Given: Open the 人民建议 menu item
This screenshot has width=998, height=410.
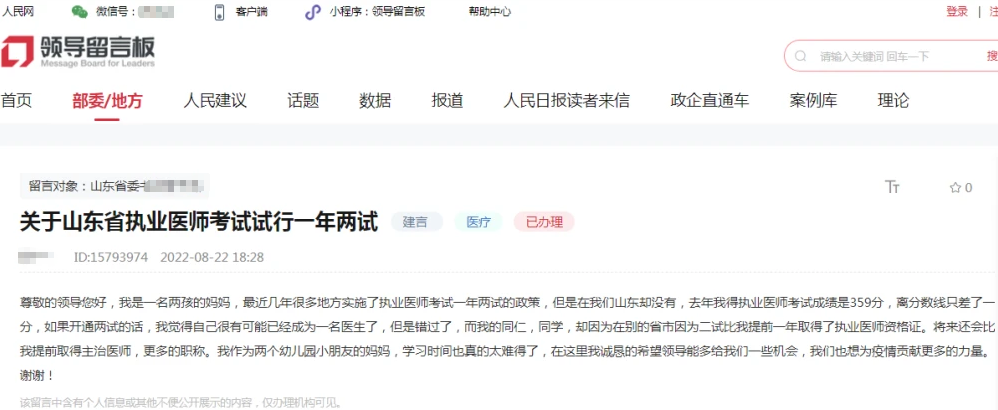Looking at the screenshot, I should click(215, 100).
